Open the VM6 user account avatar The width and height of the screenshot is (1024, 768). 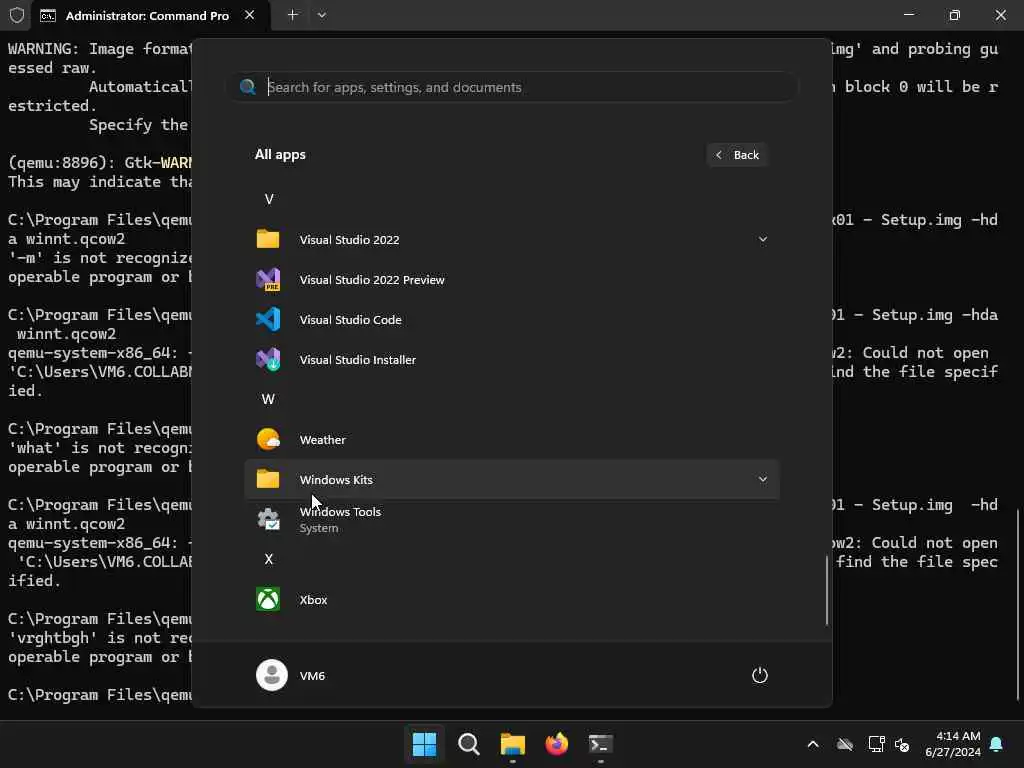272,675
